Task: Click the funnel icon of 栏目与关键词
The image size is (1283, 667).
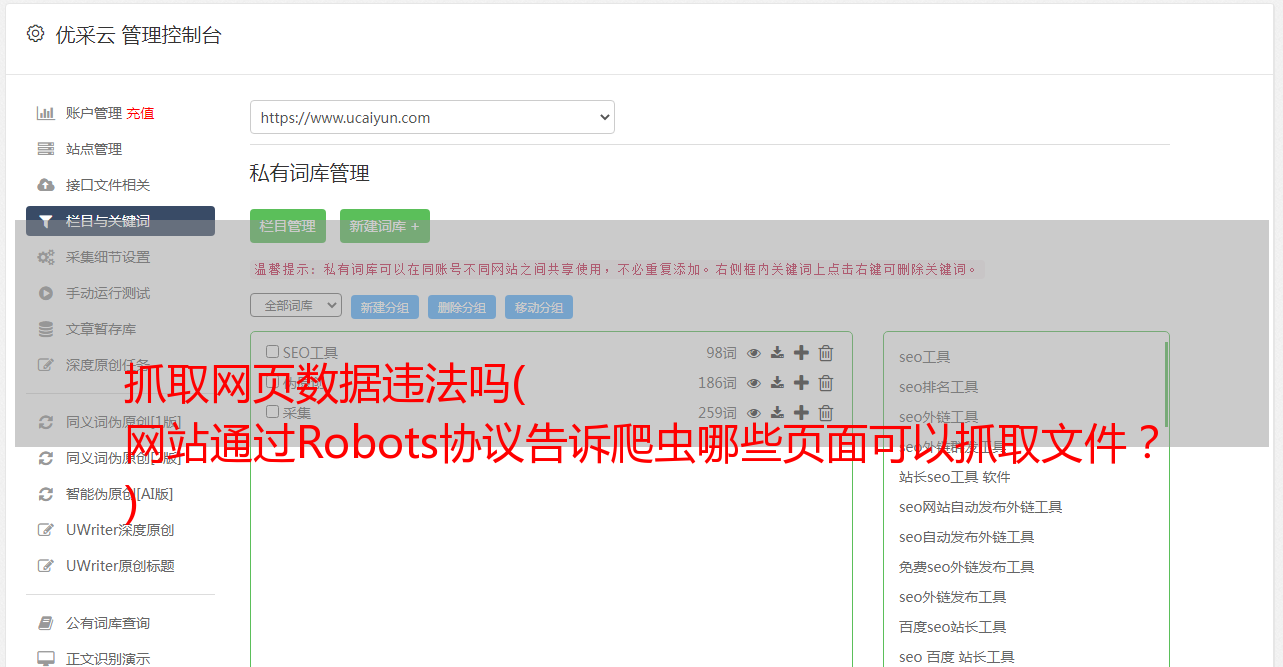Action: pos(45,221)
